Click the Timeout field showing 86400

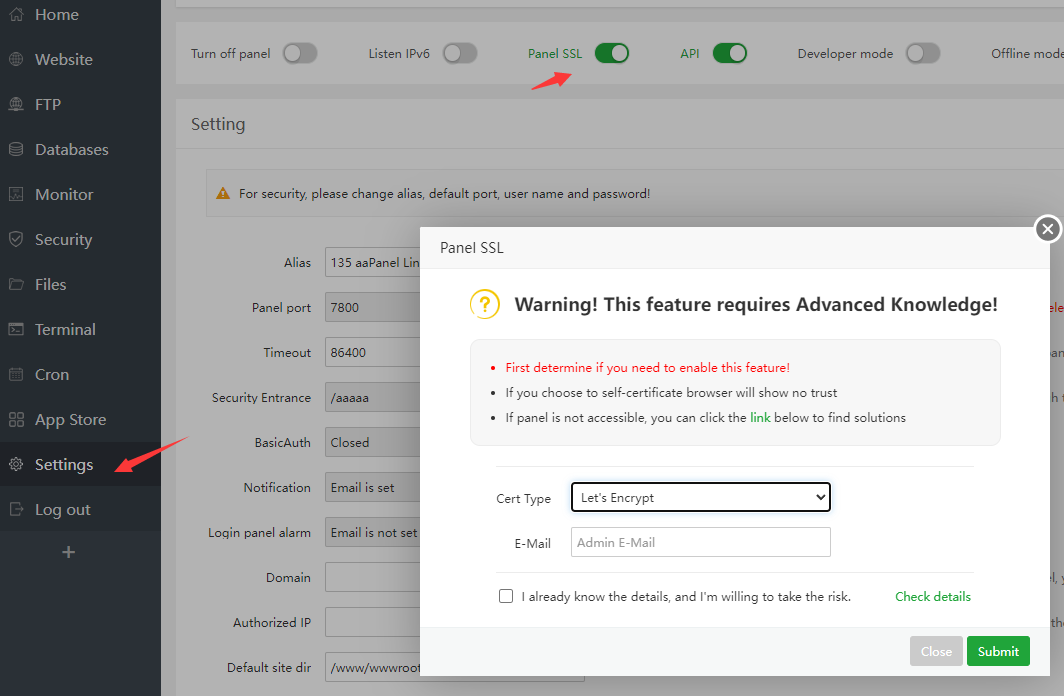(373, 352)
